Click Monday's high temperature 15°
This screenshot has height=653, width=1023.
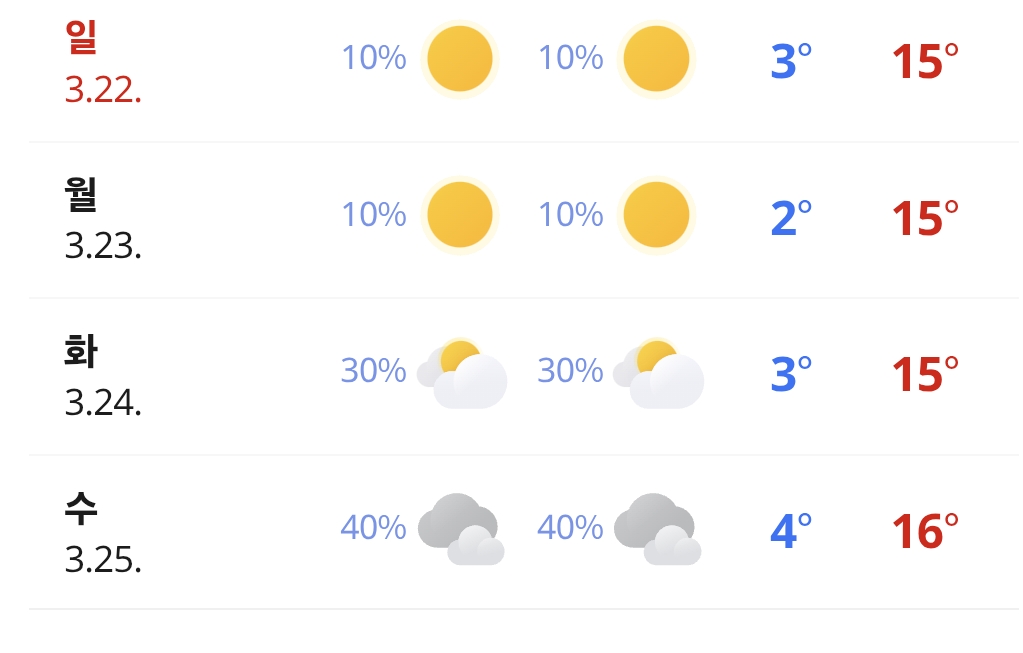(x=924, y=218)
